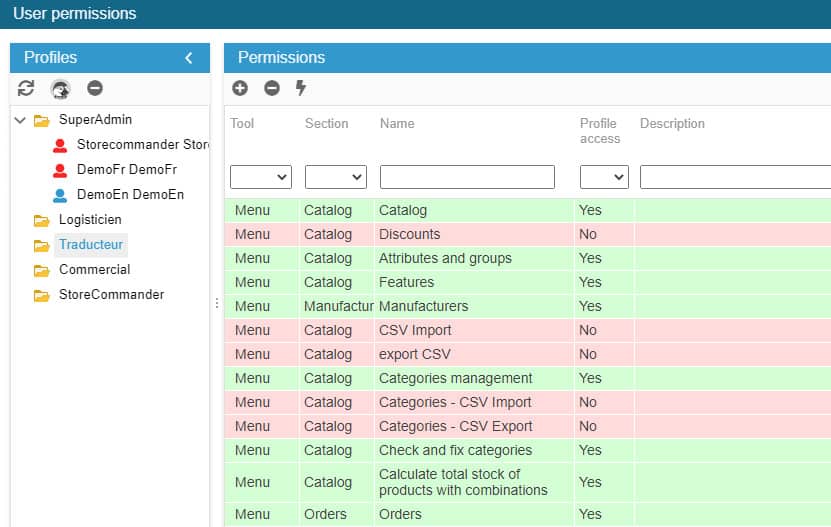
Task: Click the remove permission minus icon
Action: pos(271,89)
